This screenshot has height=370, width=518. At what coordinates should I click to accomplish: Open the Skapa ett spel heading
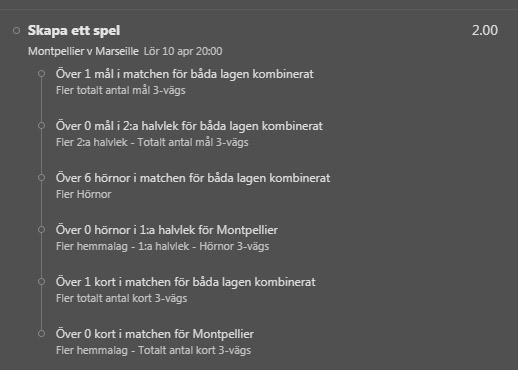tap(74, 31)
